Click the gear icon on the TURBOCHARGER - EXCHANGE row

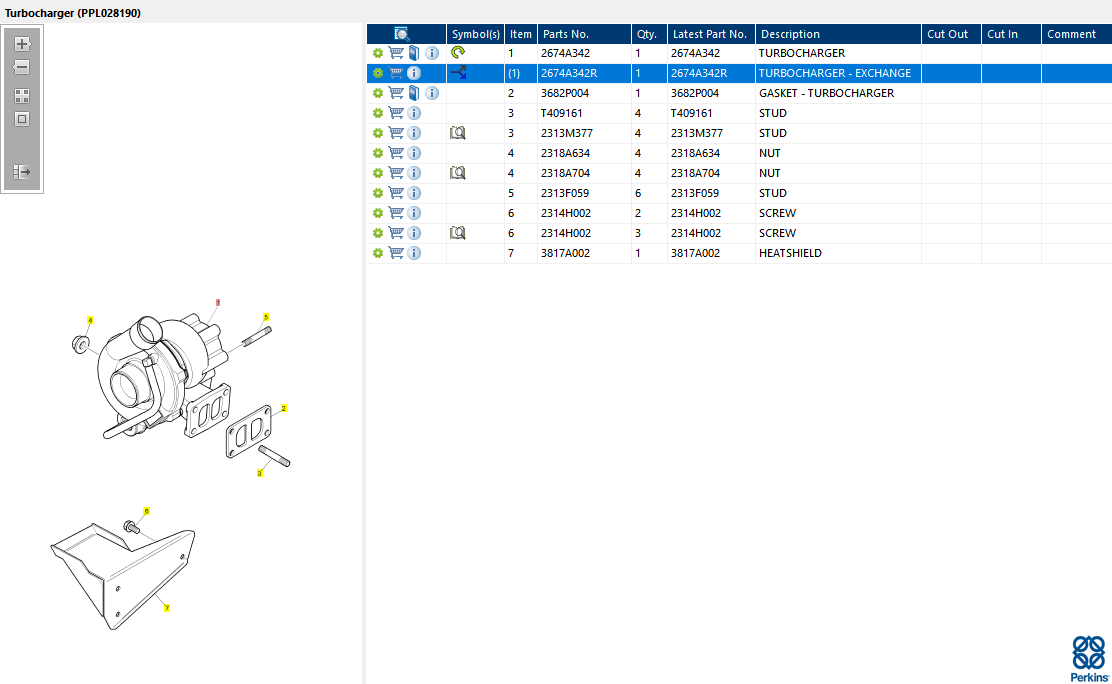click(378, 73)
